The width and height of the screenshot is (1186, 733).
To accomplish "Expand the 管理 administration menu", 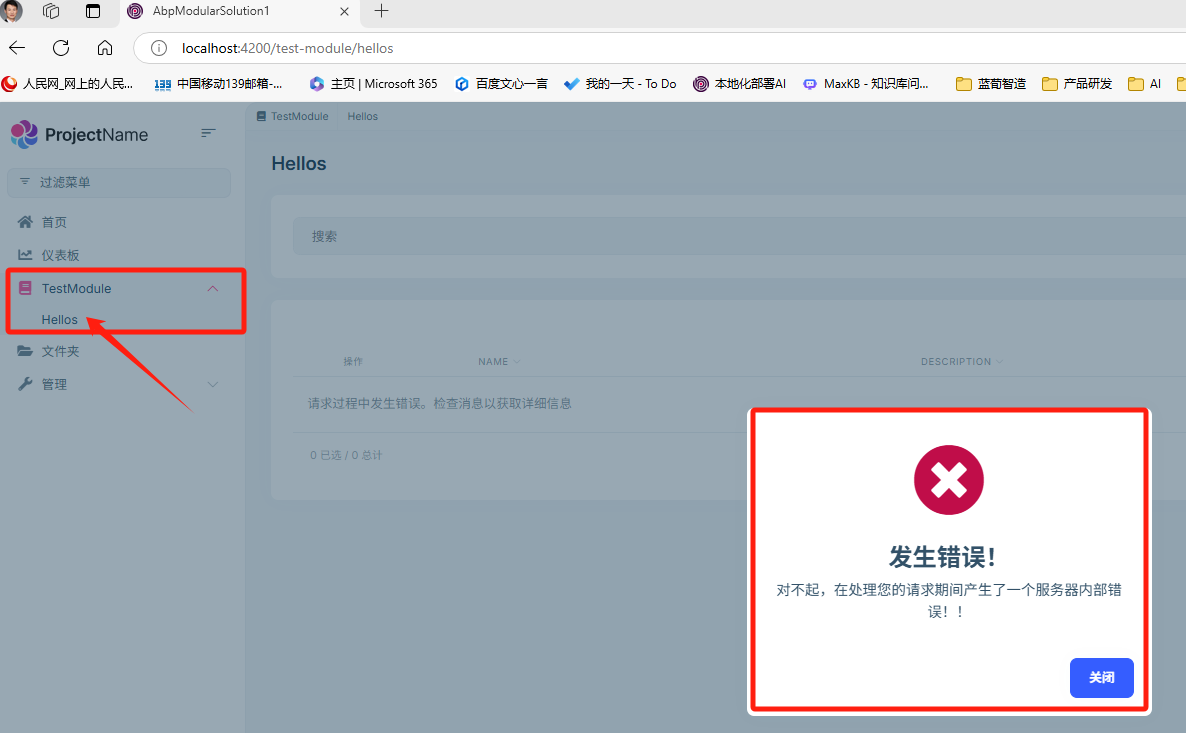I will click(x=212, y=384).
